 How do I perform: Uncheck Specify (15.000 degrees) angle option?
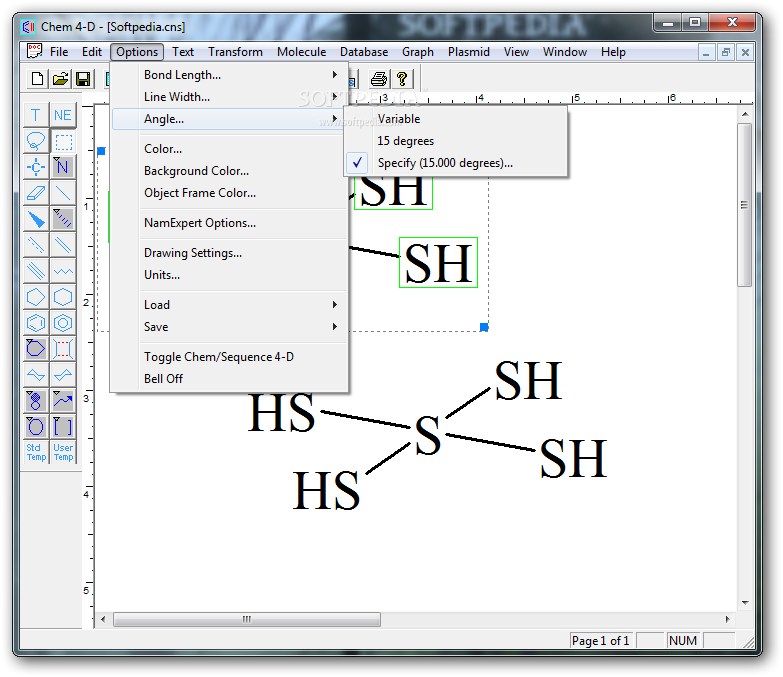(x=455, y=163)
